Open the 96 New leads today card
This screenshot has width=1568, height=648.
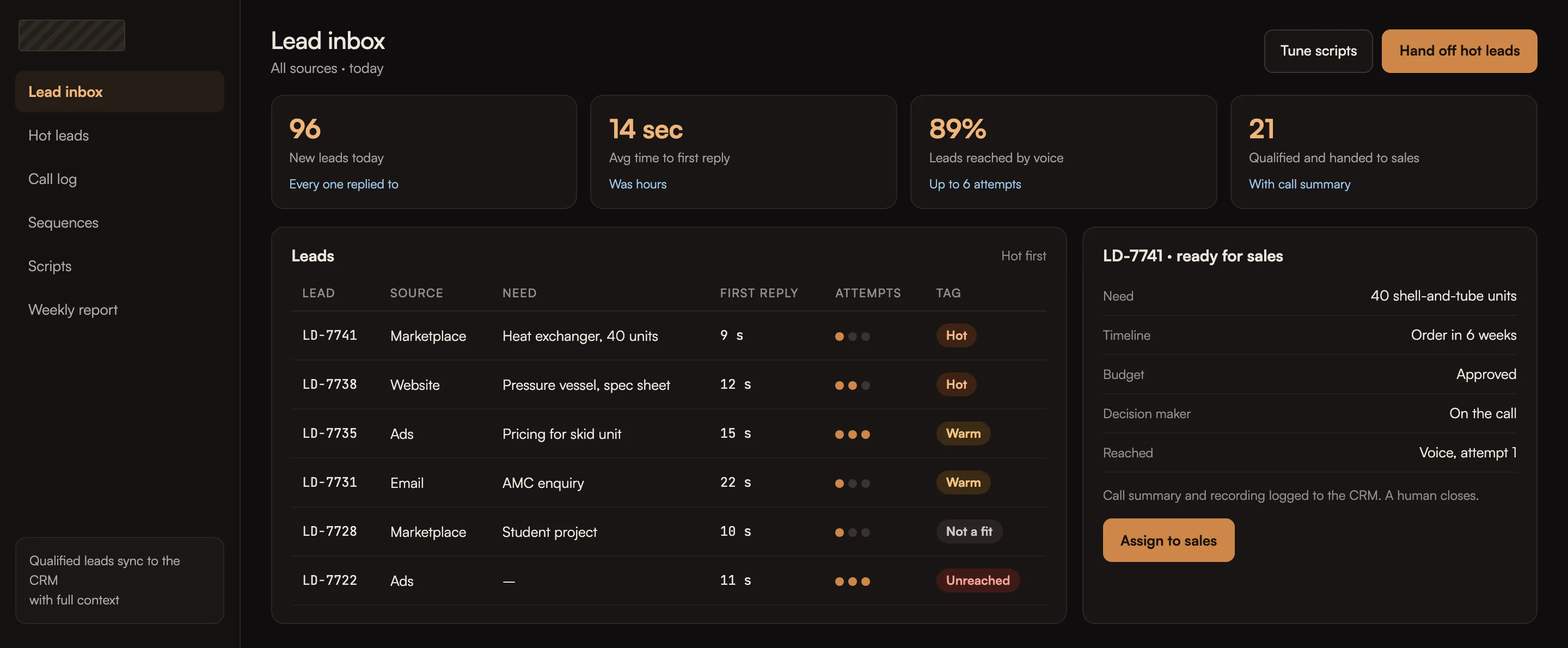(x=424, y=151)
